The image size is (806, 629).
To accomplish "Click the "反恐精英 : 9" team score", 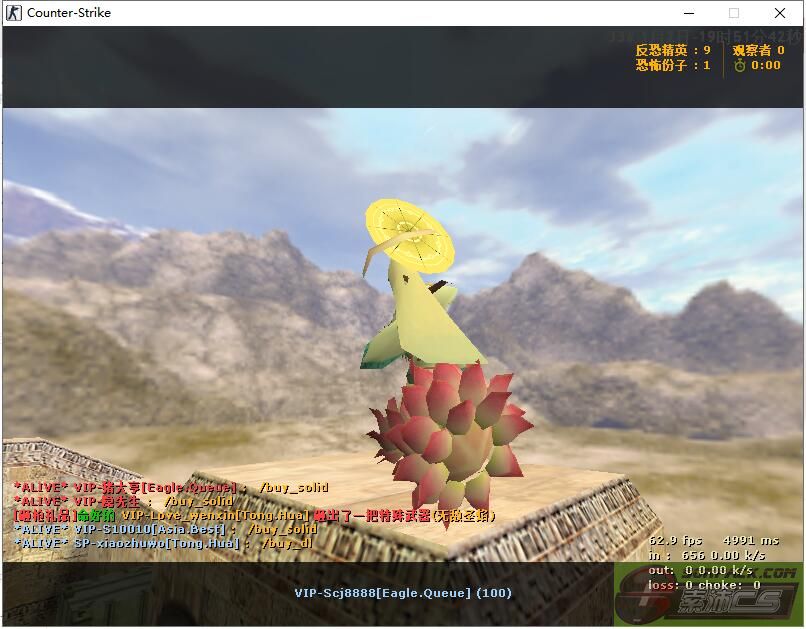I will (x=673, y=50).
